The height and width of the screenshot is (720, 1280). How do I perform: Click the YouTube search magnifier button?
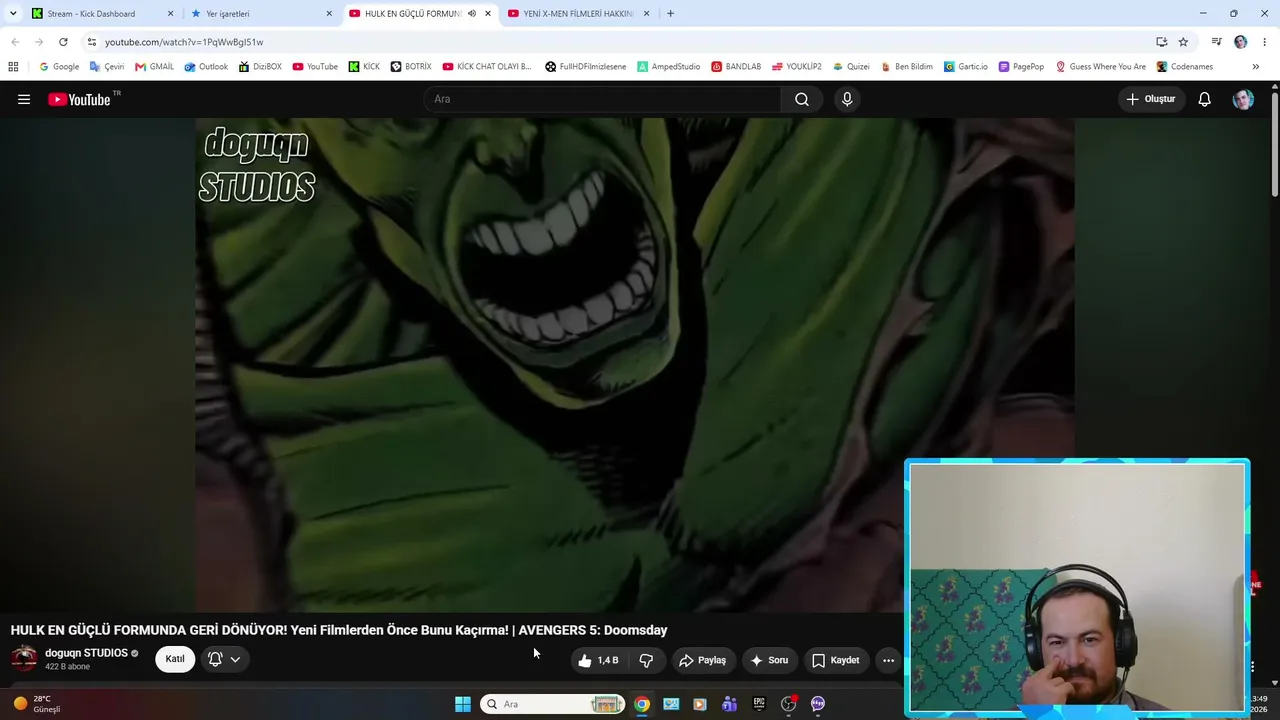(802, 99)
